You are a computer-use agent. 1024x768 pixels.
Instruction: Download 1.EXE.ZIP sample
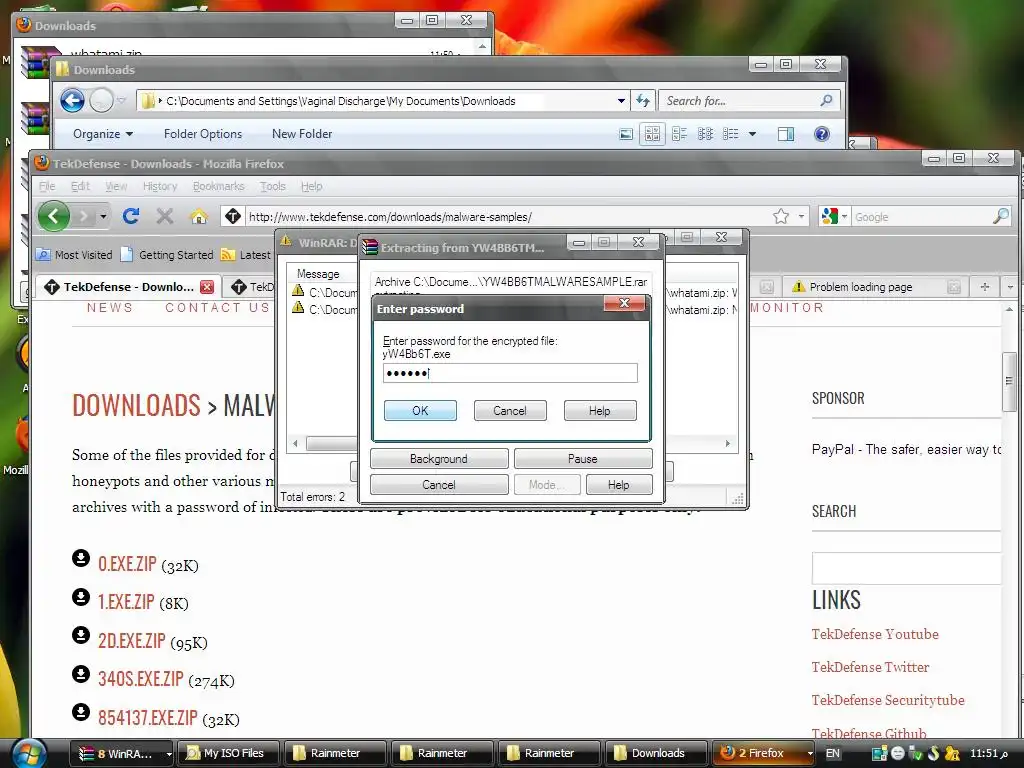pyautogui.click(x=126, y=601)
